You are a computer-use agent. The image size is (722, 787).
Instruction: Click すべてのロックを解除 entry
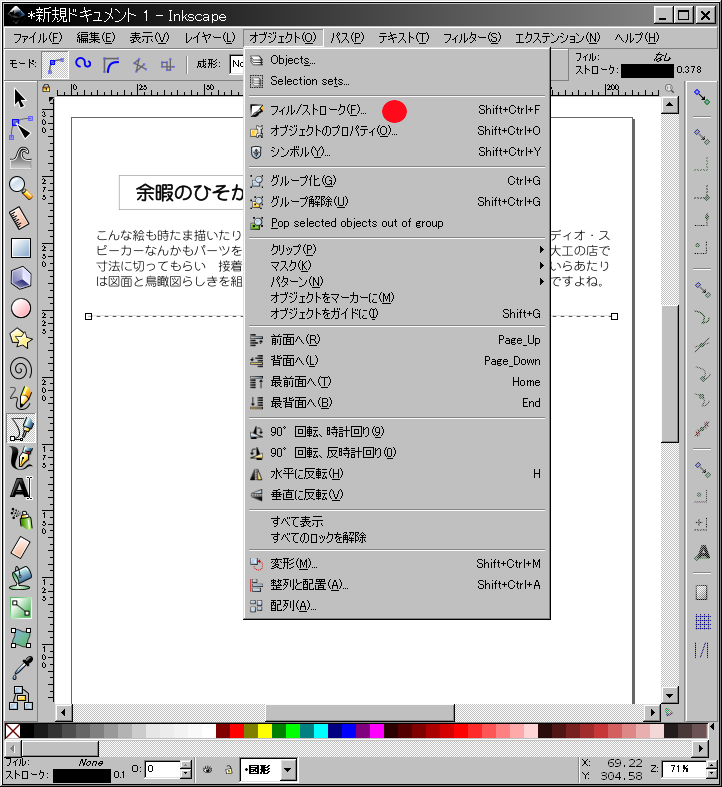(x=397, y=538)
